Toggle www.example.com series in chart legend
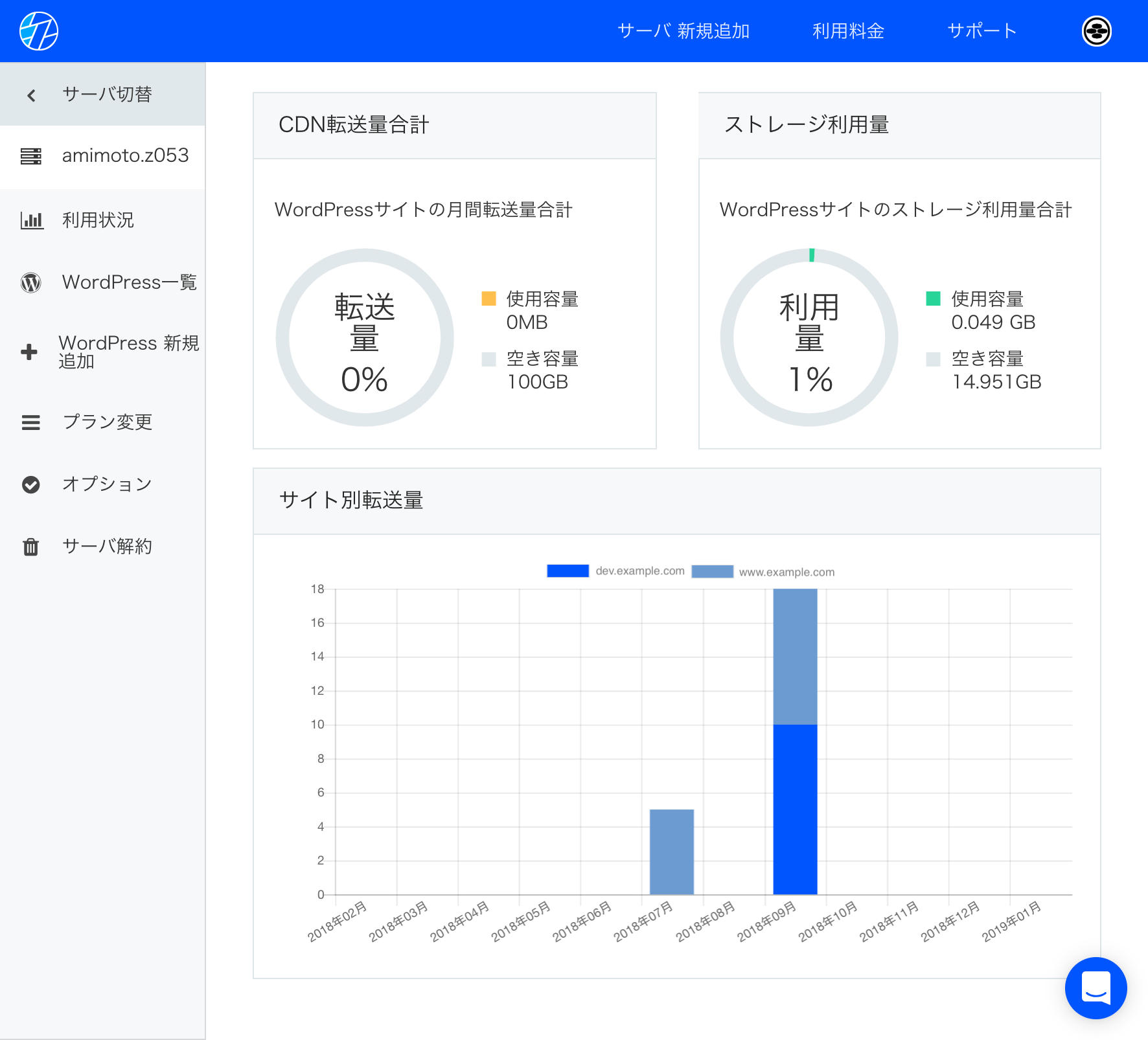 [x=763, y=572]
